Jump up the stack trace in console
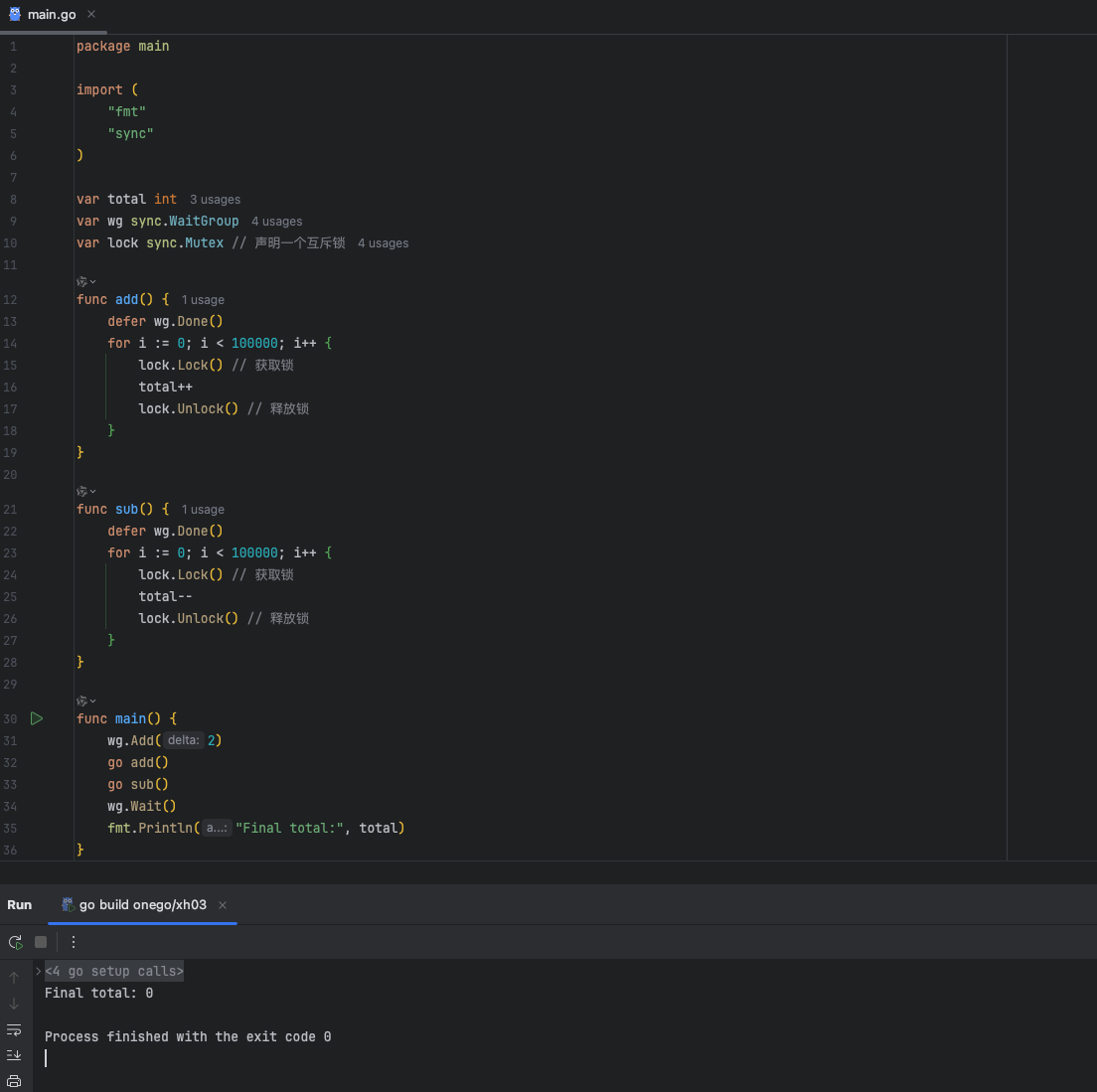The height and width of the screenshot is (1092, 1097). click(x=14, y=978)
